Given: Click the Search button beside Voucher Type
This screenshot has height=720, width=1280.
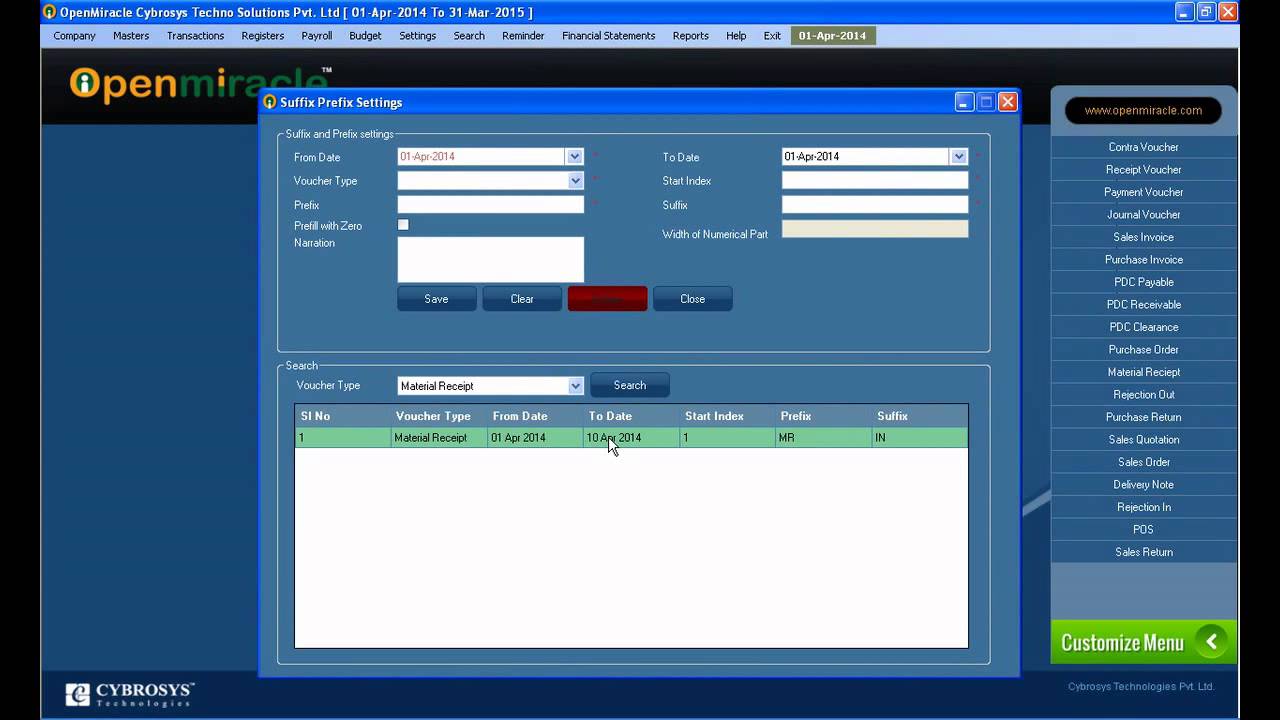Looking at the screenshot, I should (630, 385).
